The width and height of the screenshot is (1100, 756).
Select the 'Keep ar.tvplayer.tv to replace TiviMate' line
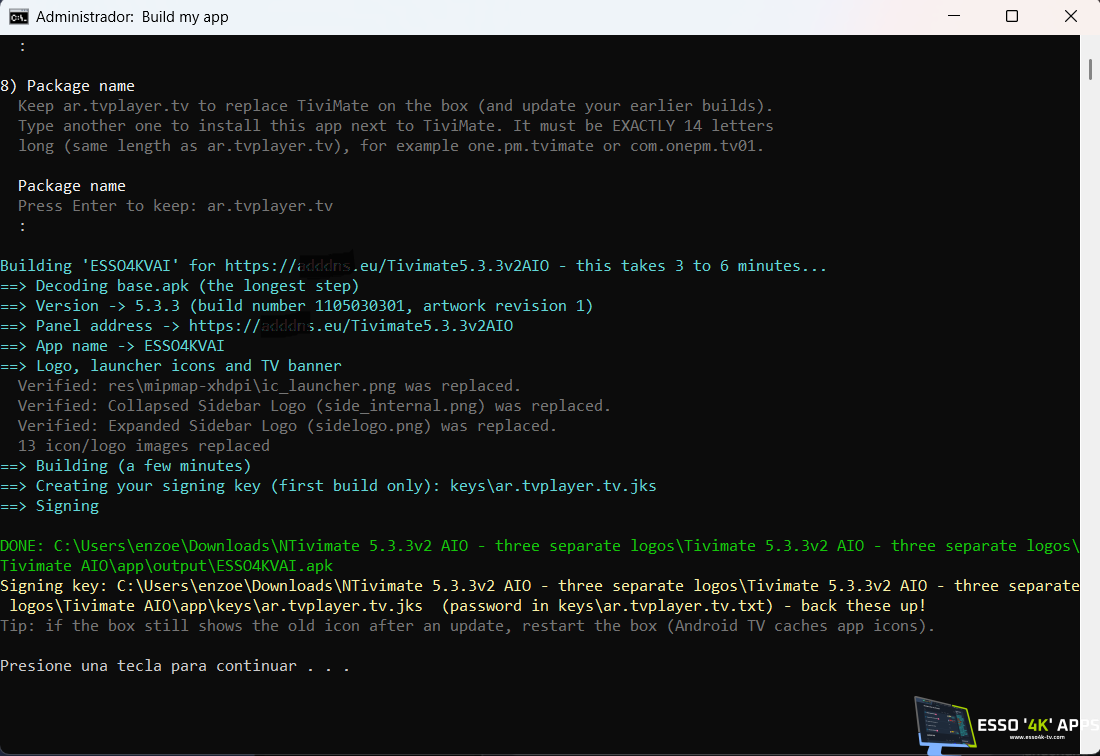[x=395, y=106]
